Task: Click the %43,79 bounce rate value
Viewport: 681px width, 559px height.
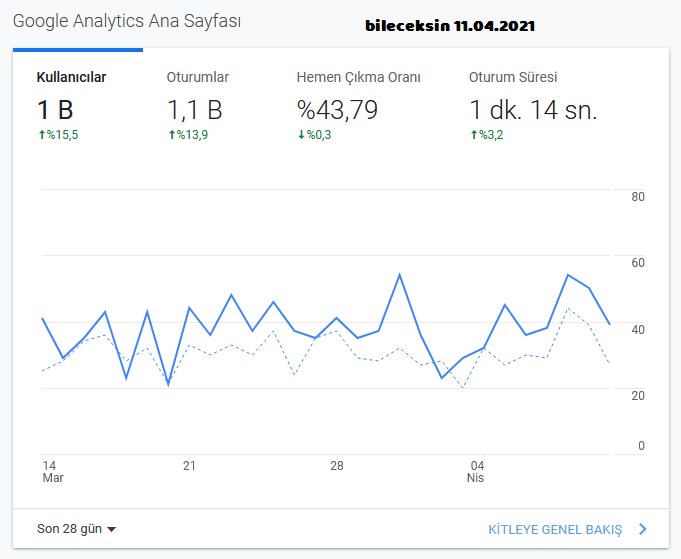Action: coord(337,110)
